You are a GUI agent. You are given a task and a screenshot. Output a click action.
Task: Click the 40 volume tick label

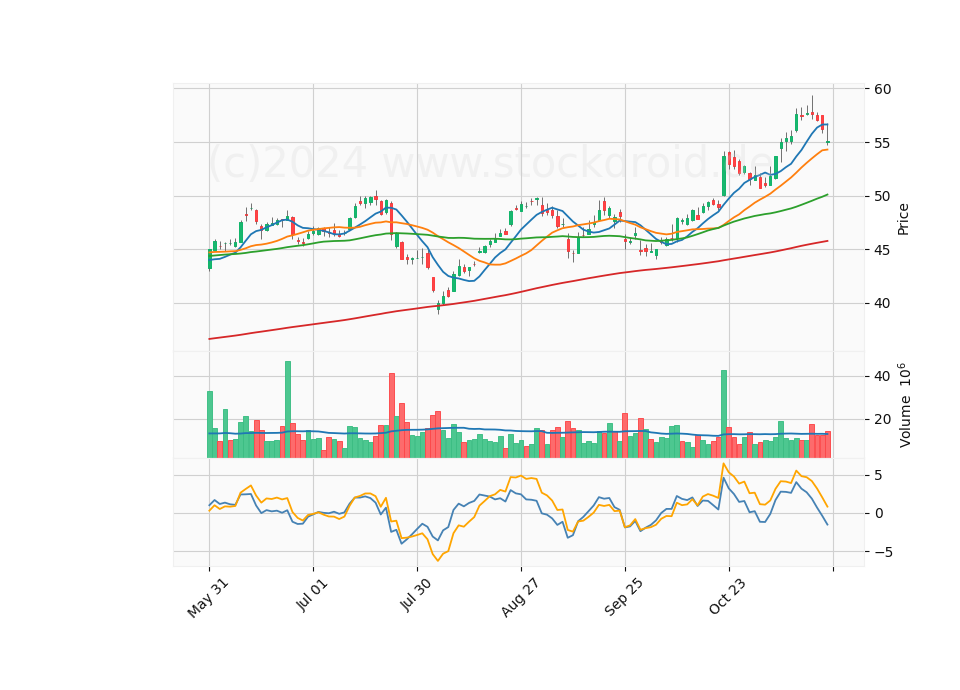pyautogui.click(x=882, y=377)
